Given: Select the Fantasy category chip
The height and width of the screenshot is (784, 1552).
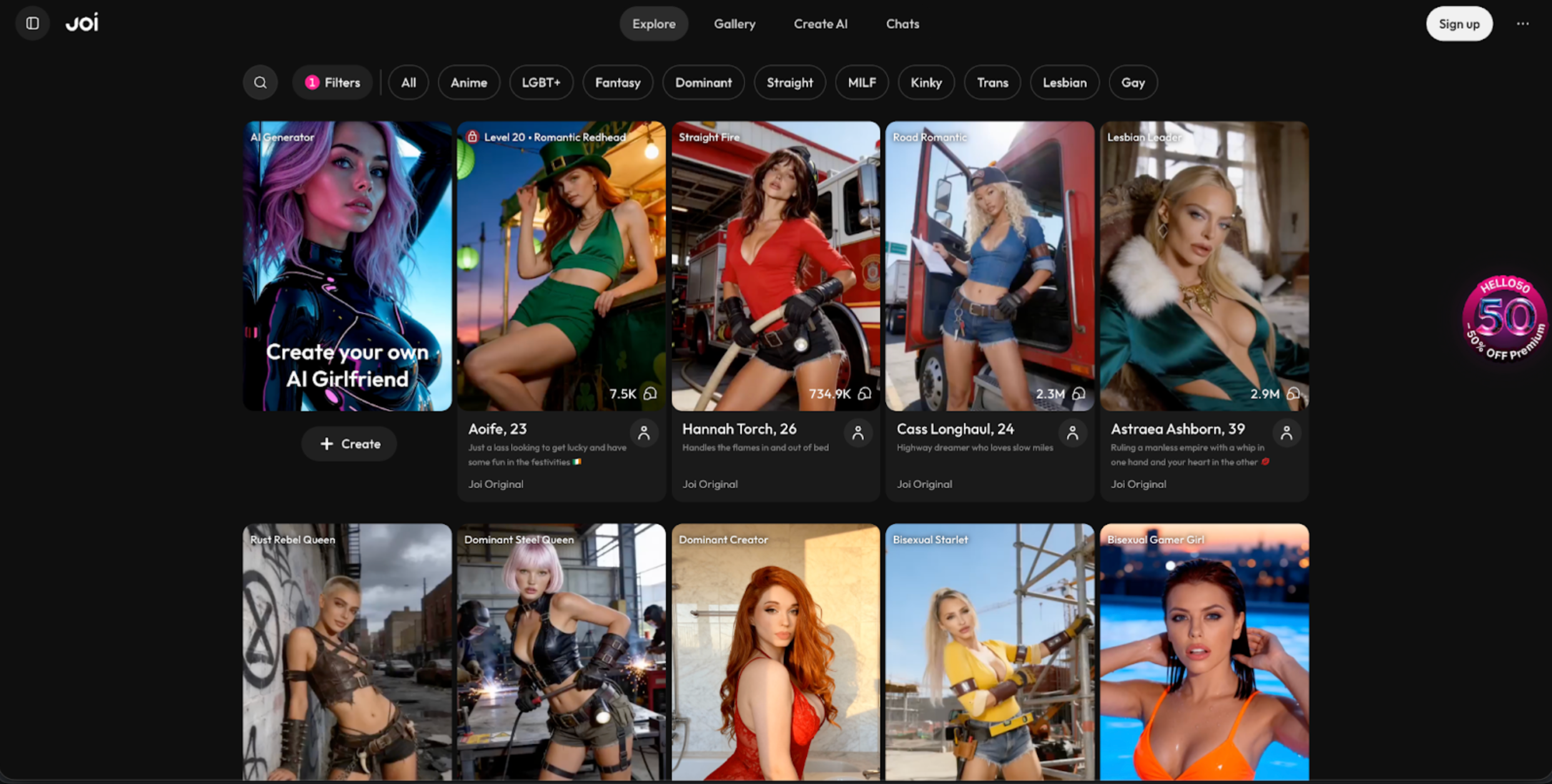Looking at the screenshot, I should click(617, 82).
